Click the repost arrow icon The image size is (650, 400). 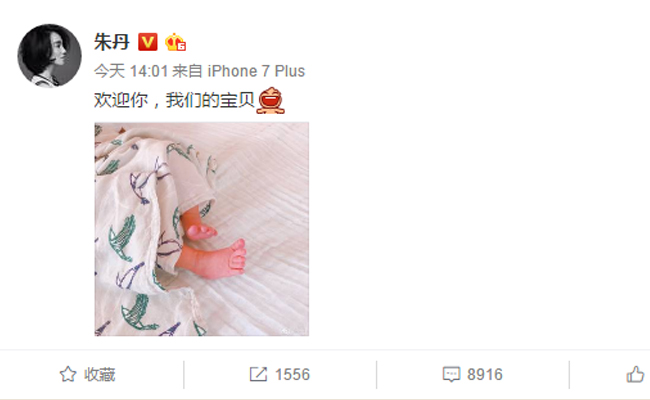point(258,374)
